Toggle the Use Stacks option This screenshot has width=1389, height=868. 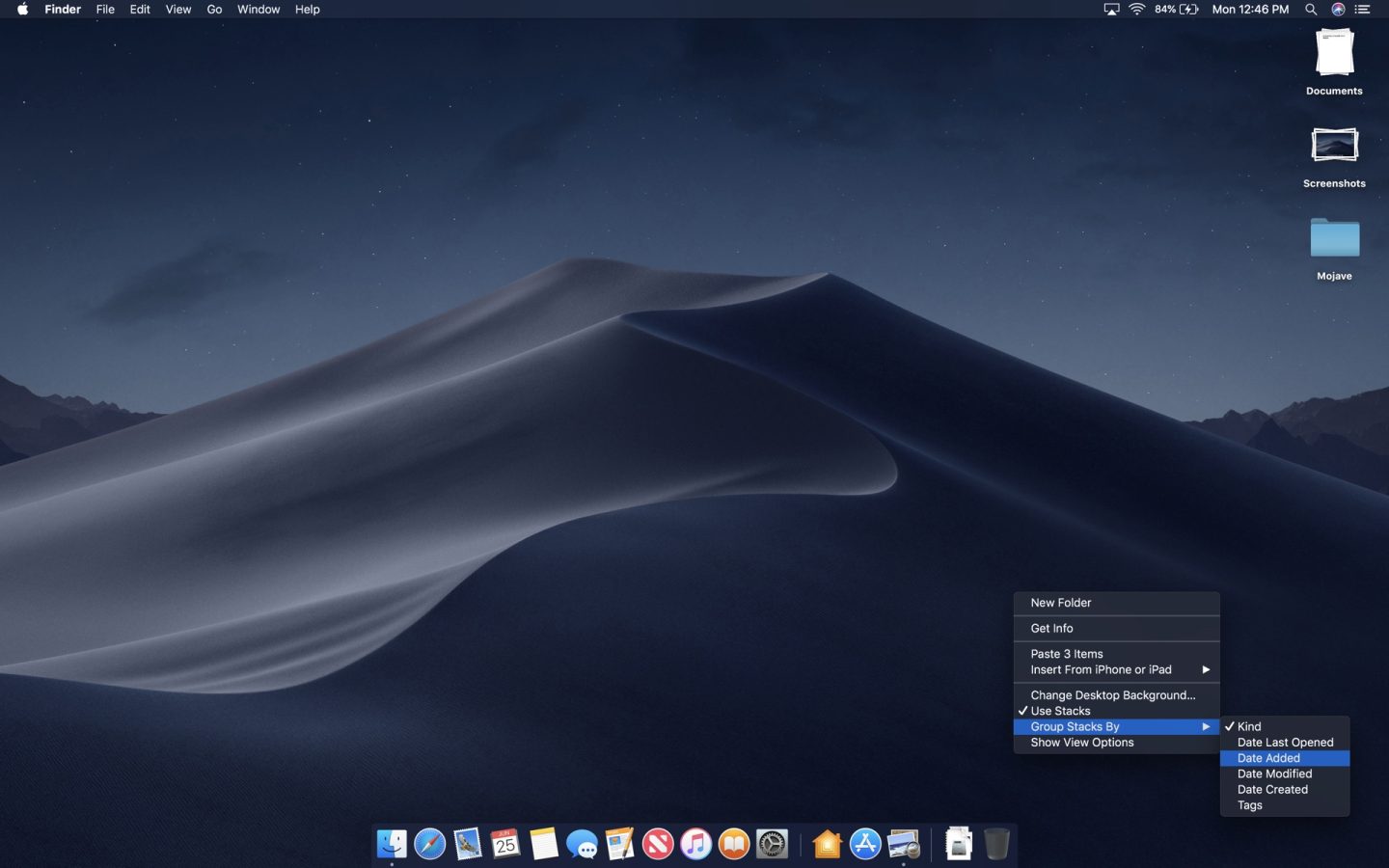click(x=1060, y=711)
